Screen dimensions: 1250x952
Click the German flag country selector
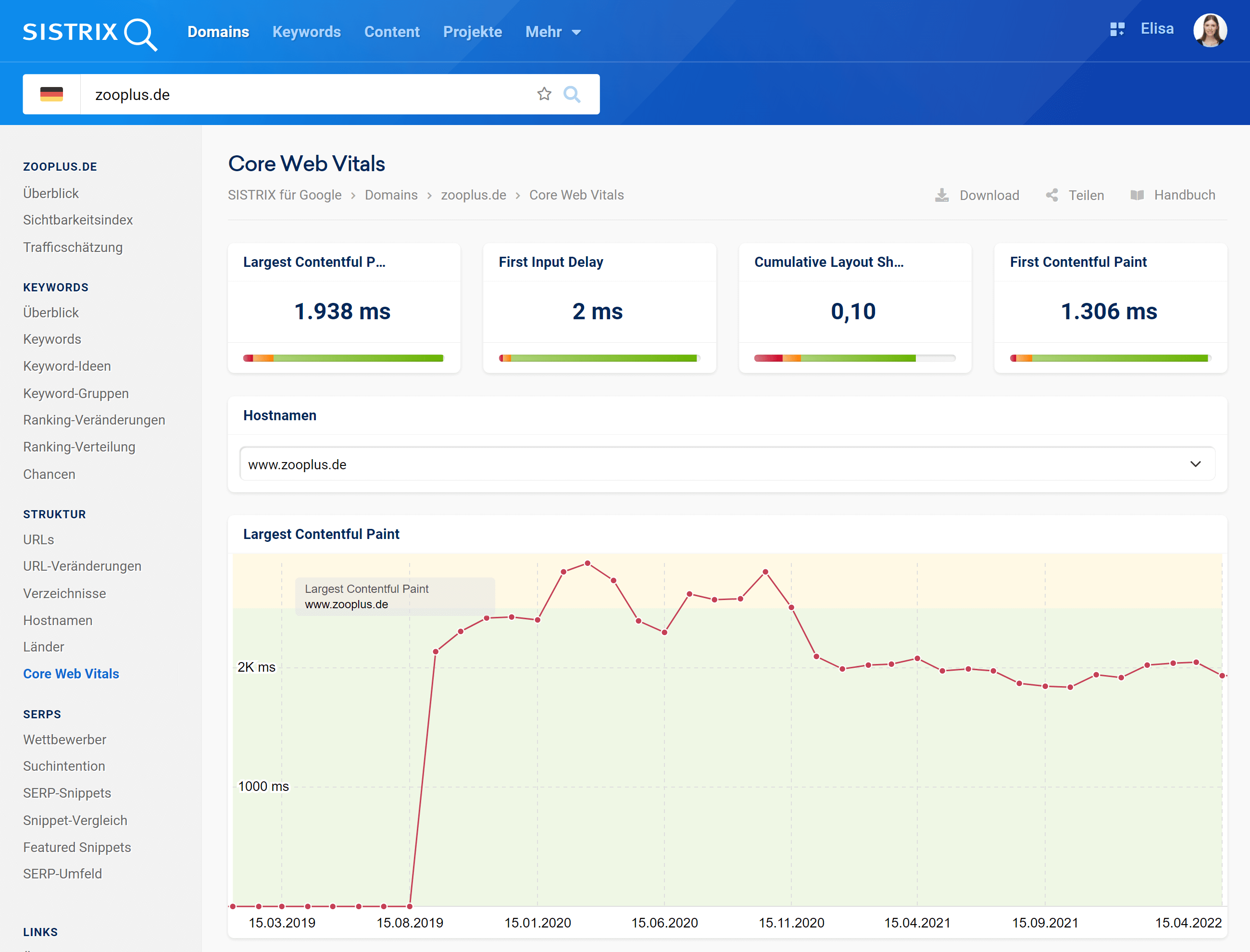coord(51,94)
